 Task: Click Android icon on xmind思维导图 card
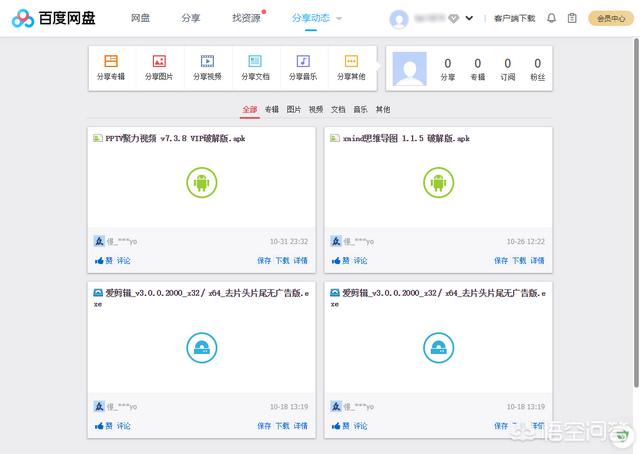[x=438, y=182]
